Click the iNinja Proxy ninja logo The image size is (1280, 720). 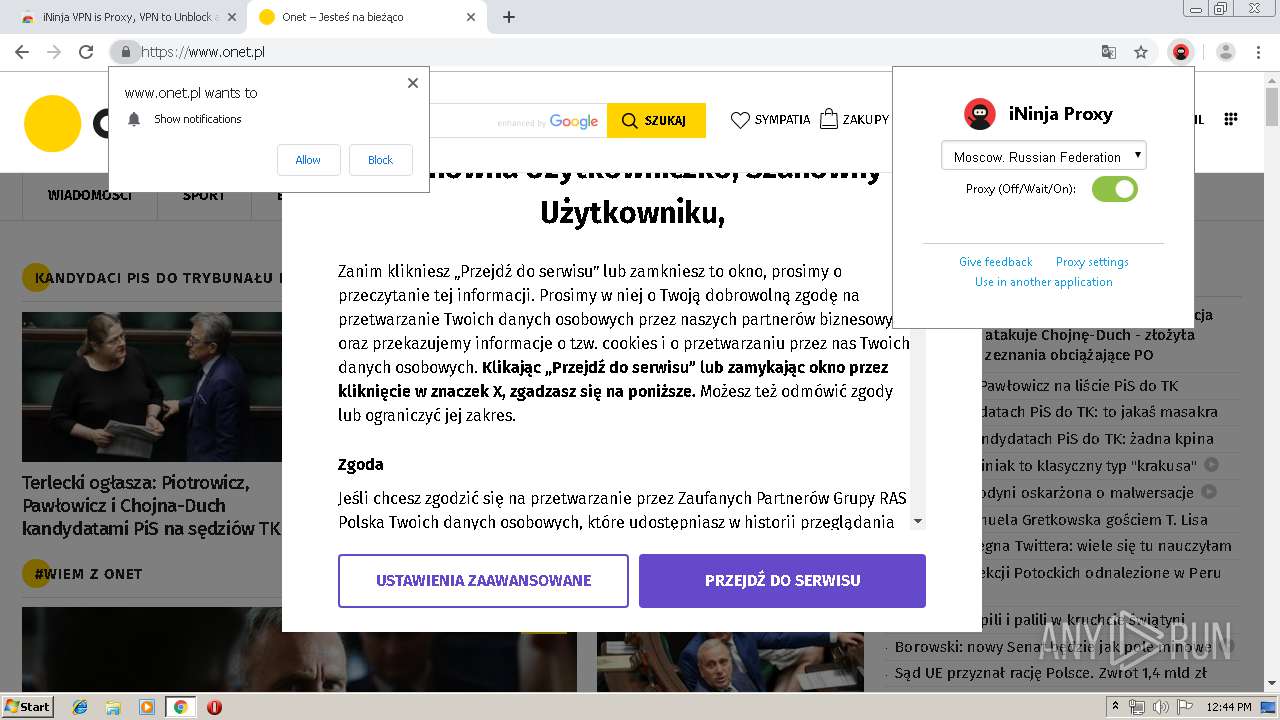[x=980, y=114]
